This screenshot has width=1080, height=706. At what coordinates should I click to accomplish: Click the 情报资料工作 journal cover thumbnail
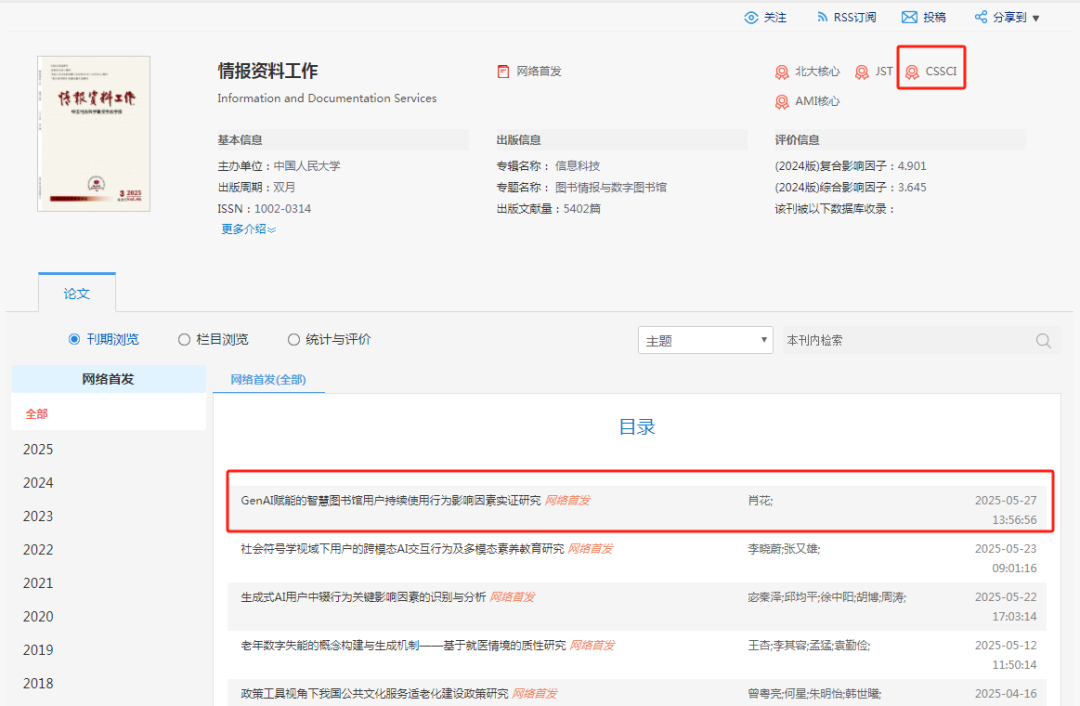tap(93, 133)
